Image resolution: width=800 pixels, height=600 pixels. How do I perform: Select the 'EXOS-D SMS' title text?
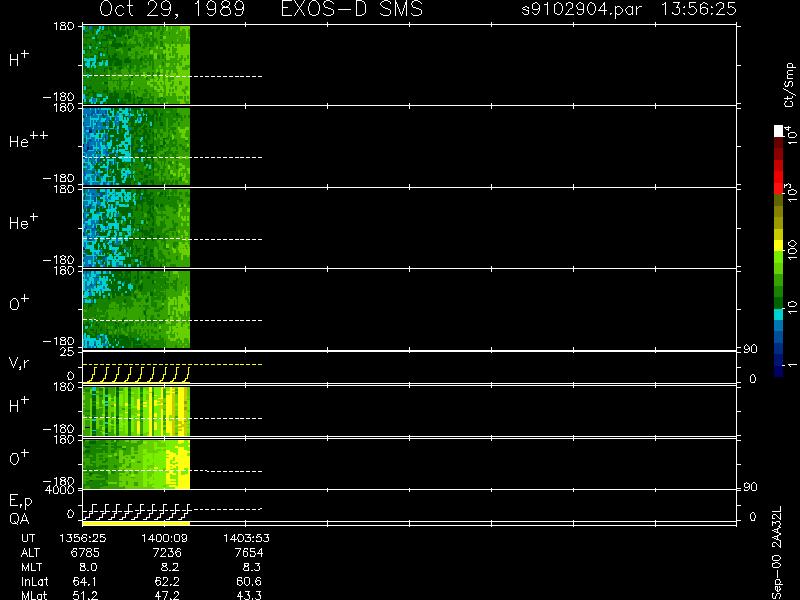click(352, 9)
